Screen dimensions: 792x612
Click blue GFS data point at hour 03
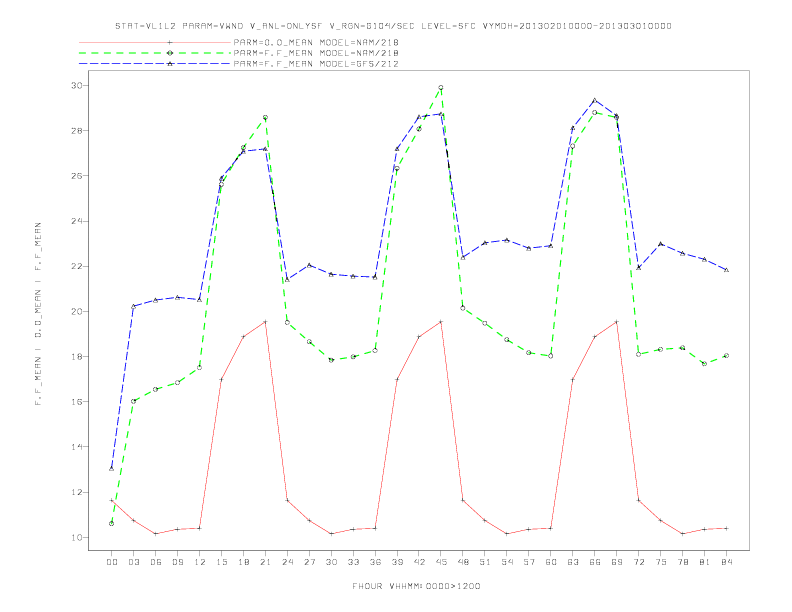pos(133,306)
